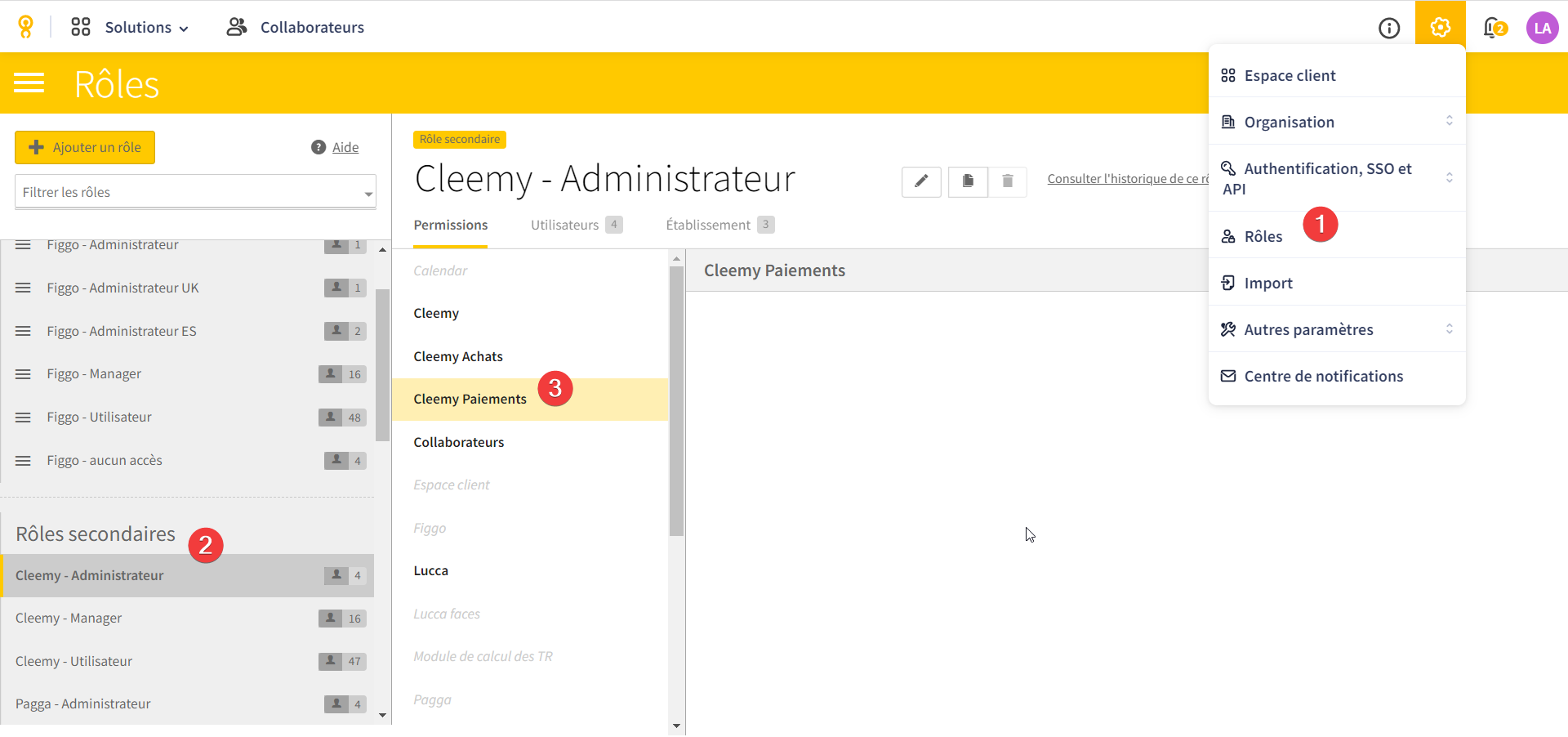This screenshot has height=737, width=1568.
Task: Expand the Filtrer les rôles dropdown arrow
Action: pos(368,194)
